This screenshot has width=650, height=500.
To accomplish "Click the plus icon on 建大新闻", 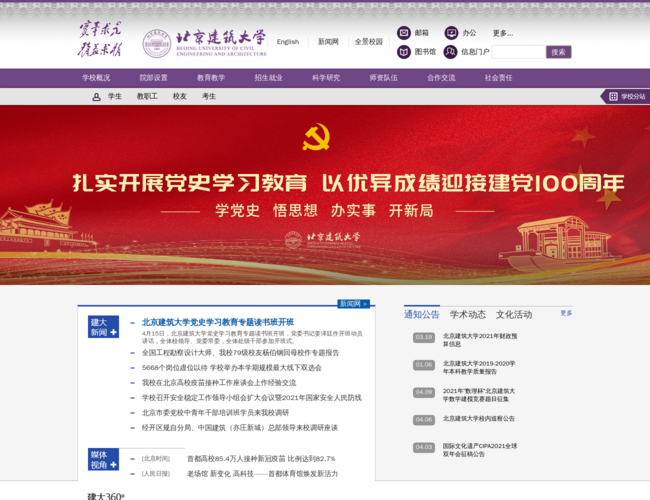I will pos(113,332).
